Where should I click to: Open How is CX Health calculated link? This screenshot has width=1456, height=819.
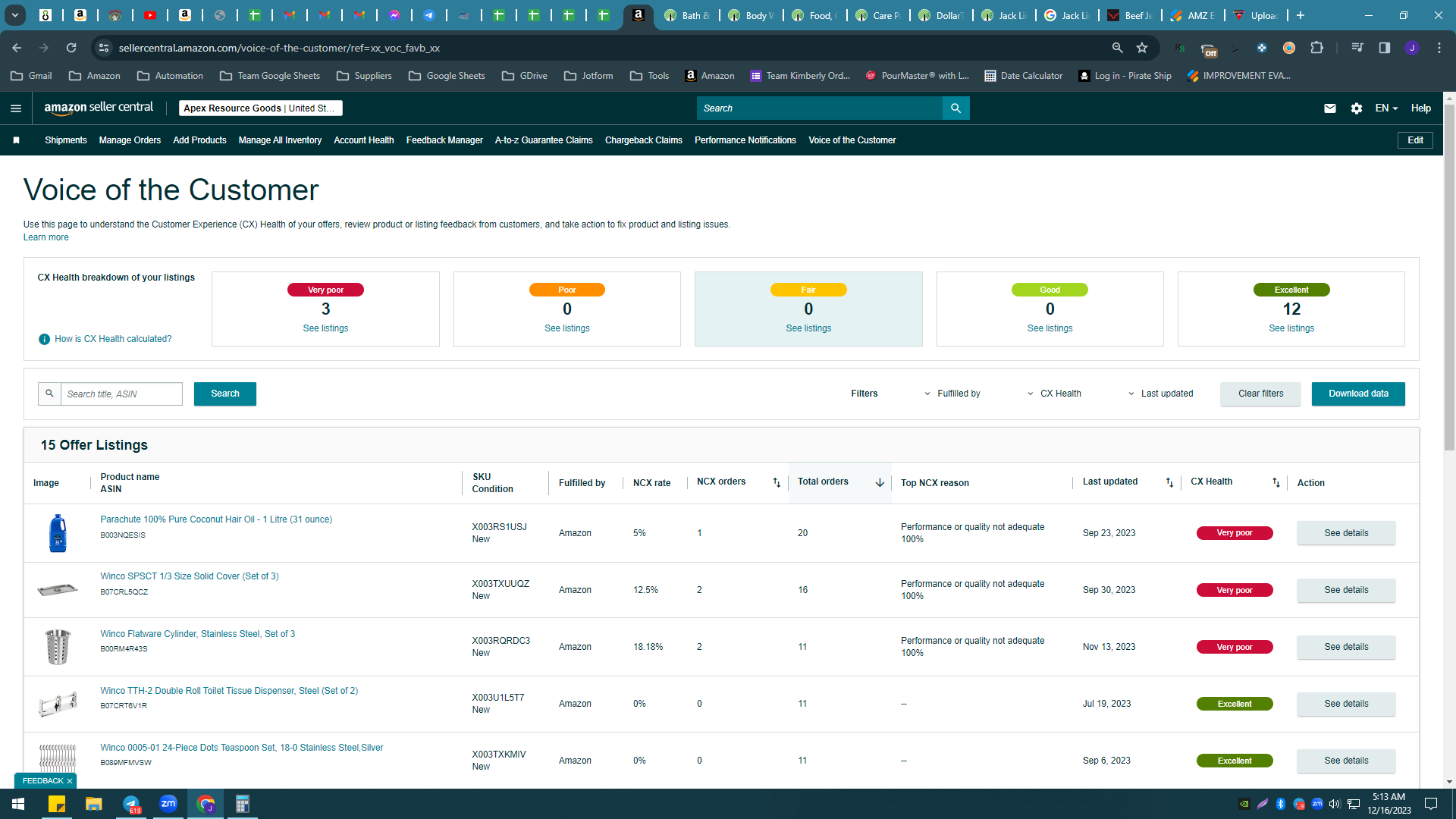click(x=113, y=339)
